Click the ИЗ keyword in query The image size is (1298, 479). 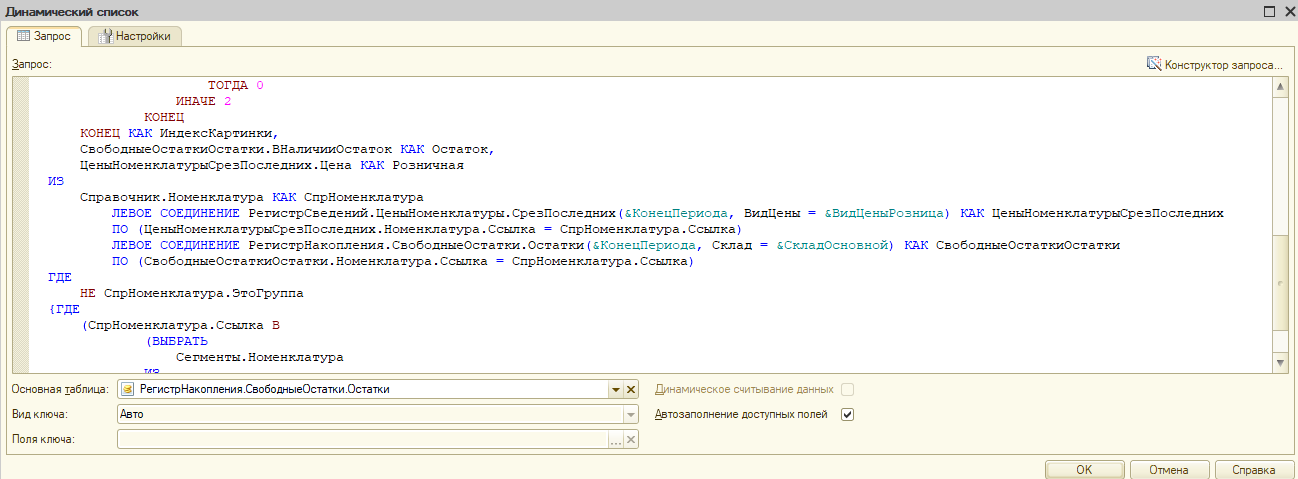coord(56,181)
